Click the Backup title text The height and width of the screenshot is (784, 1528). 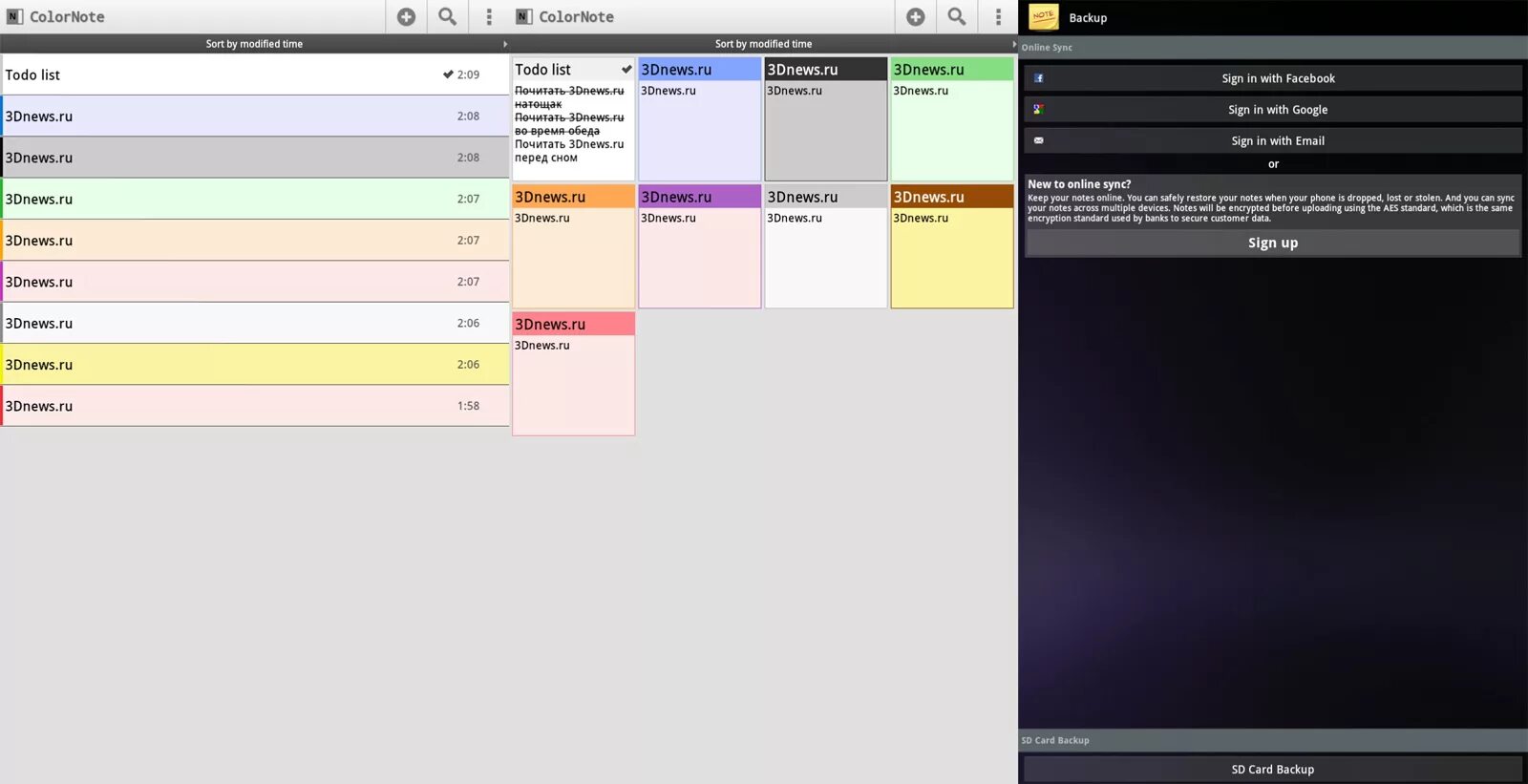pos(1088,17)
